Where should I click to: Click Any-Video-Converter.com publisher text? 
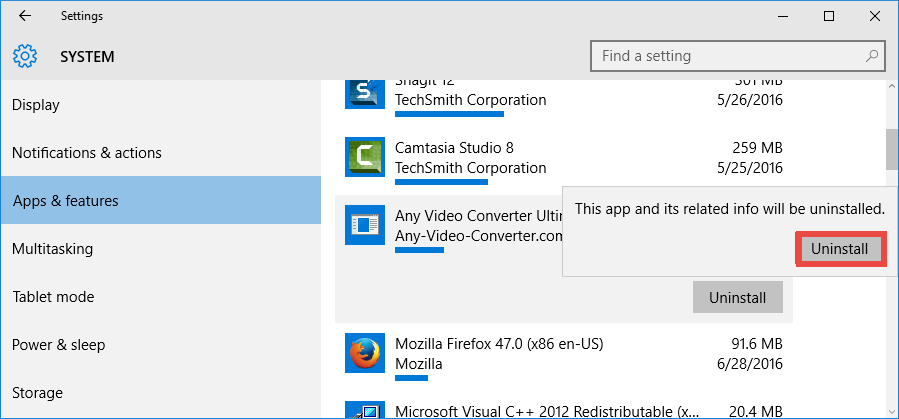[478, 236]
